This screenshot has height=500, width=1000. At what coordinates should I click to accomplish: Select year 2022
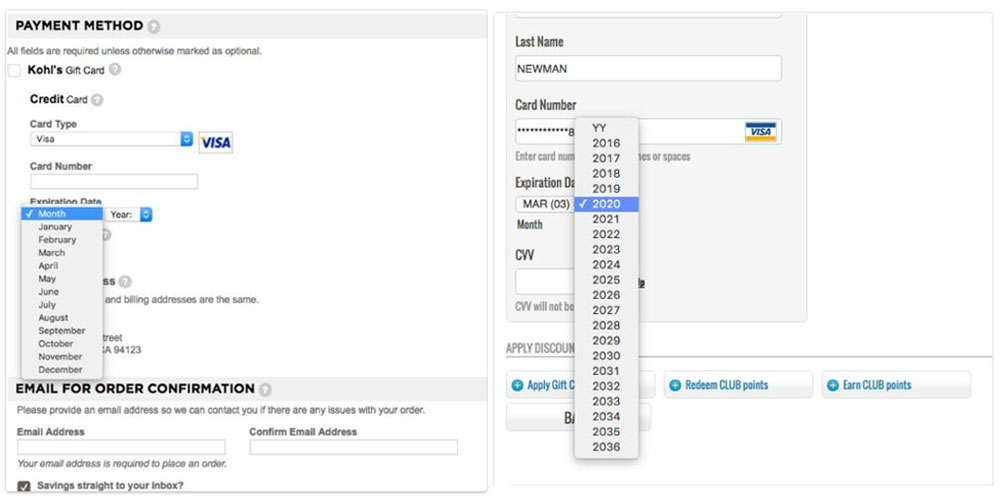tap(606, 234)
